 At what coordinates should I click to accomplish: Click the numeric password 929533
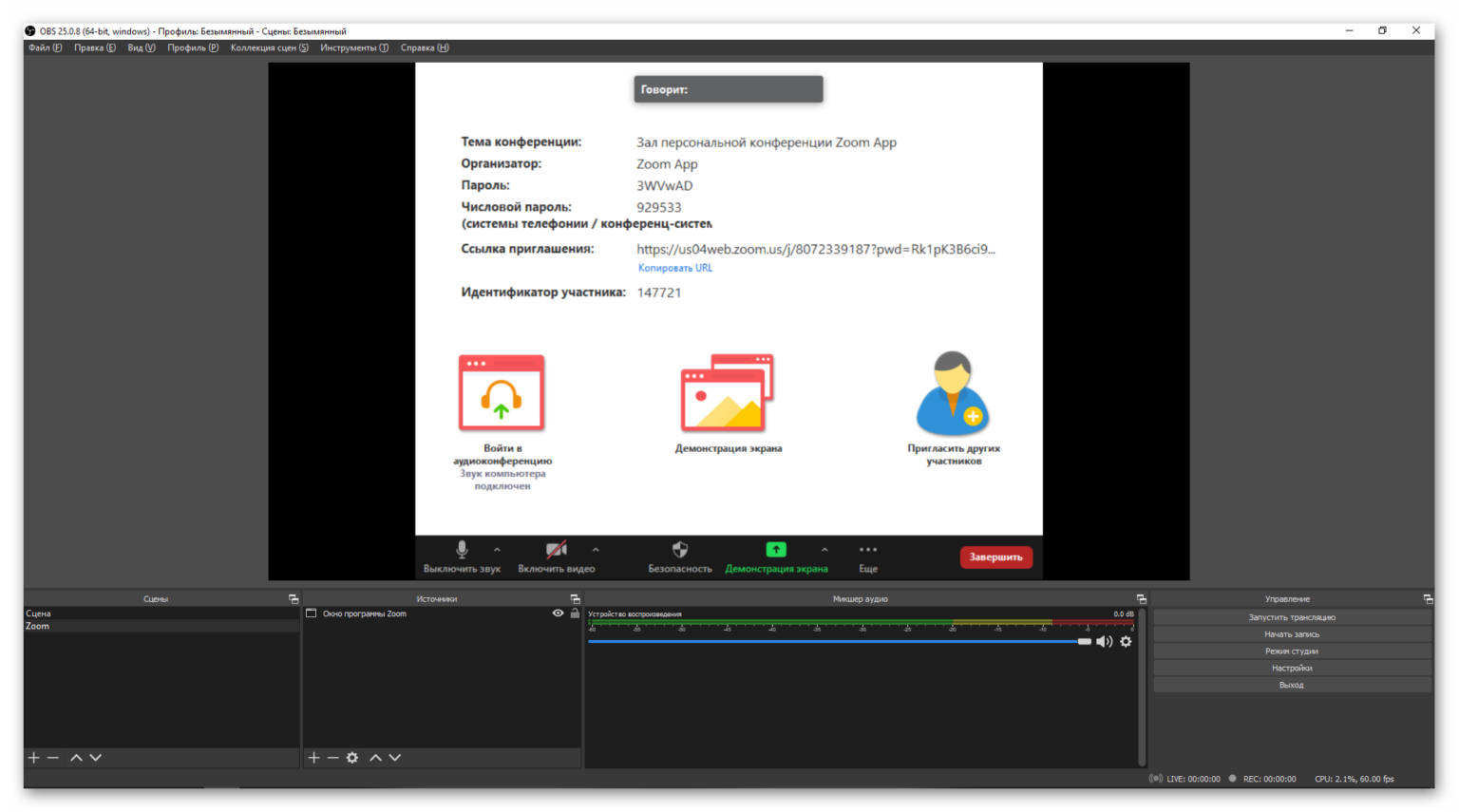[659, 207]
